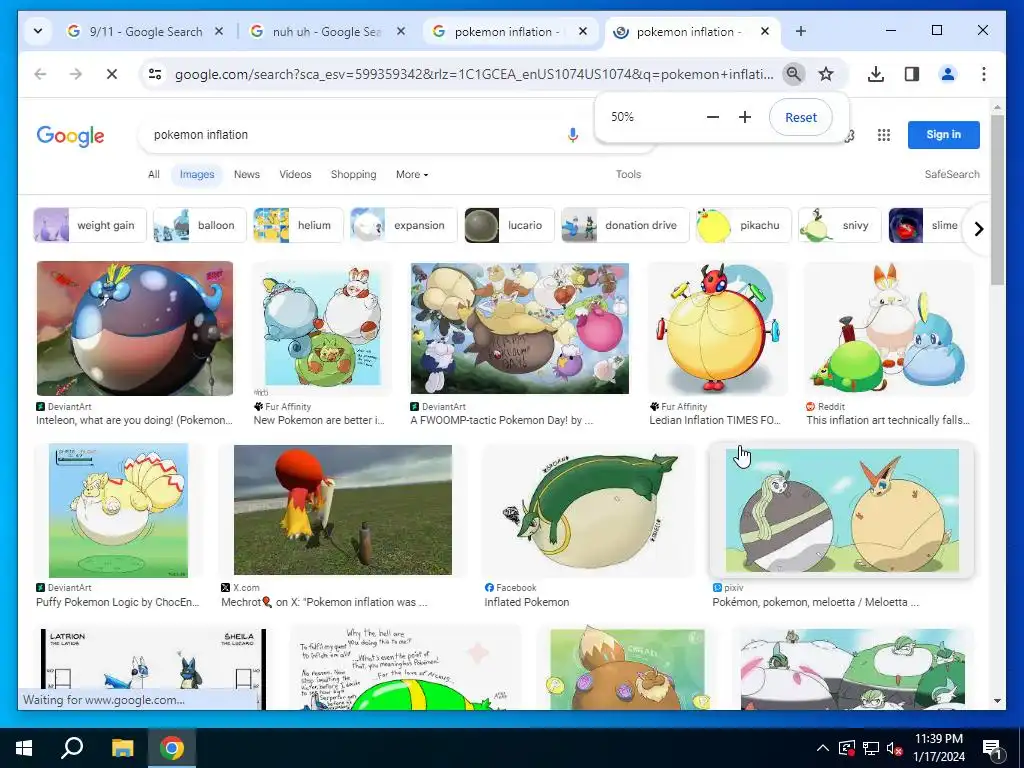The width and height of the screenshot is (1024, 768).
Task: Show hidden system tray icons
Action: click(823, 748)
